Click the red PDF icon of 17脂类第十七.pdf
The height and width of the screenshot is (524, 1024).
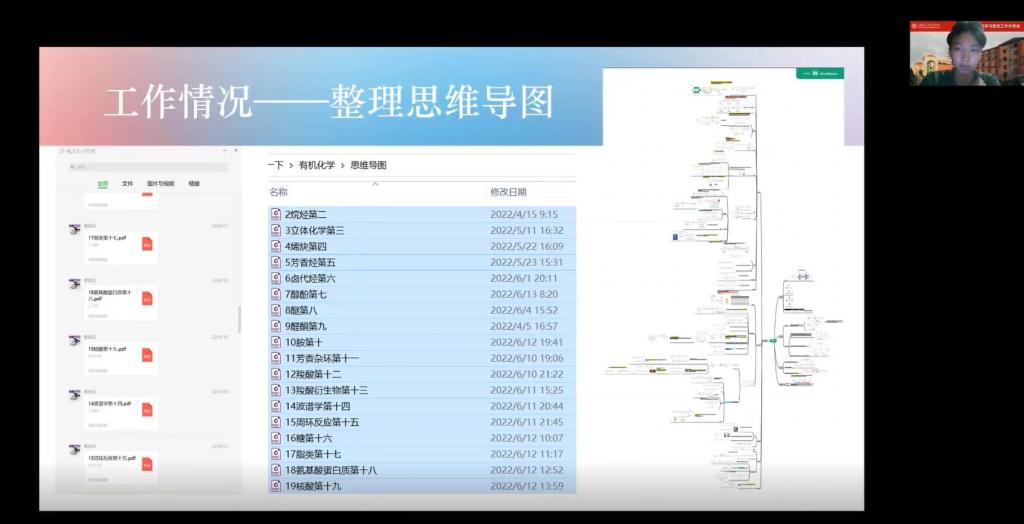tap(147, 244)
